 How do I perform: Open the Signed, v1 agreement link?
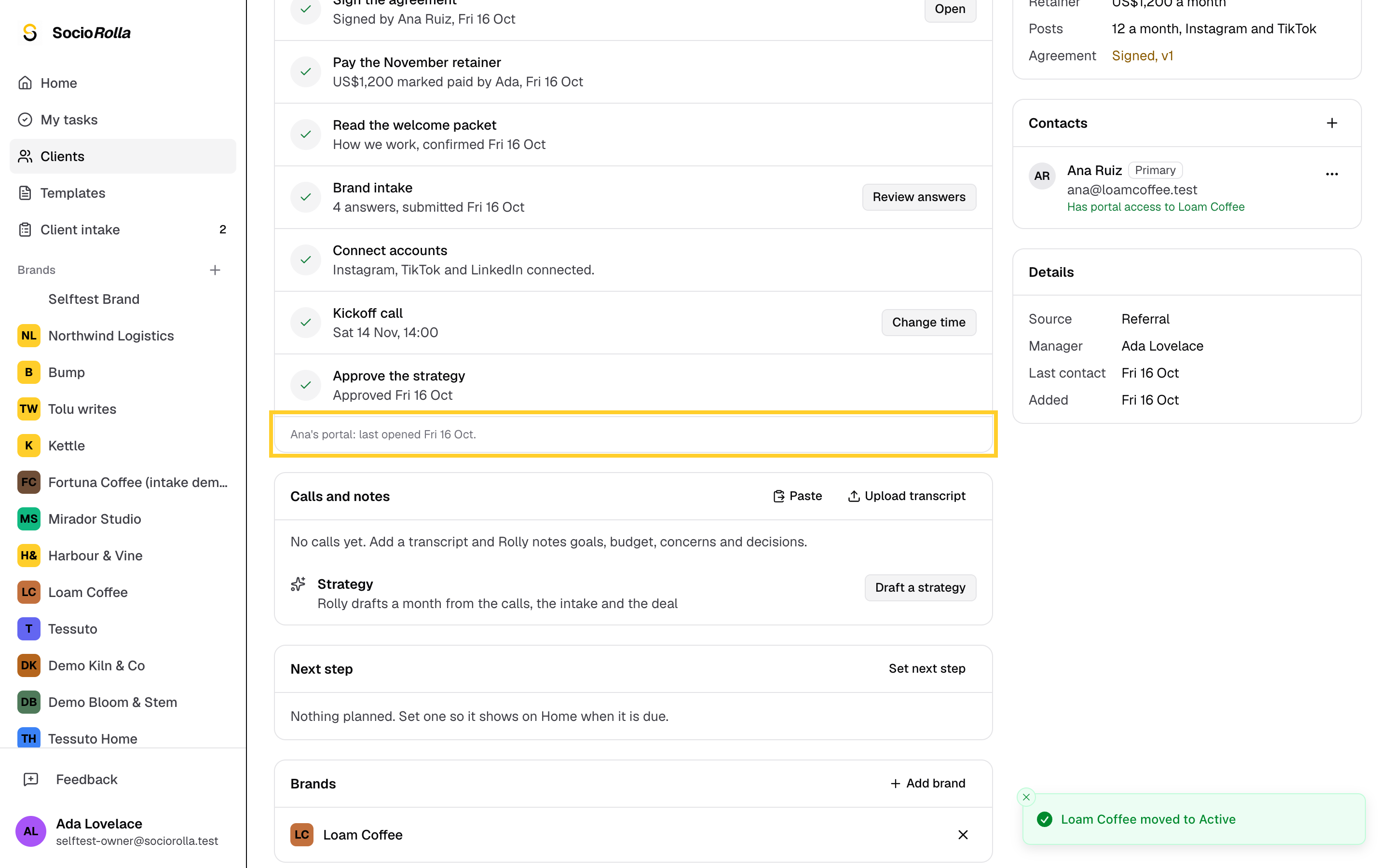[x=1142, y=55]
